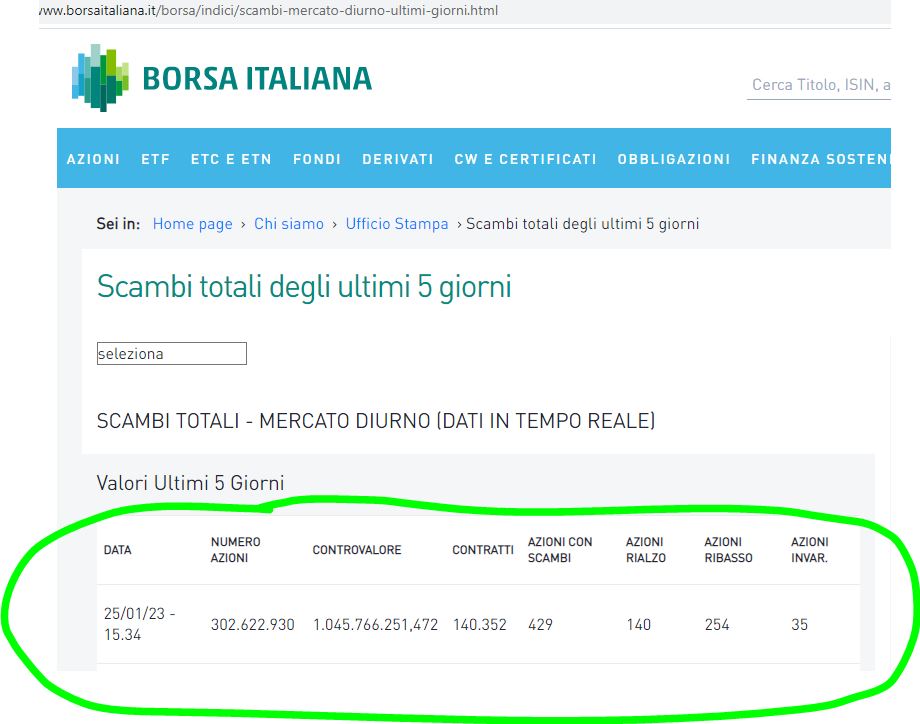Click the DATA column header

(x=117, y=550)
